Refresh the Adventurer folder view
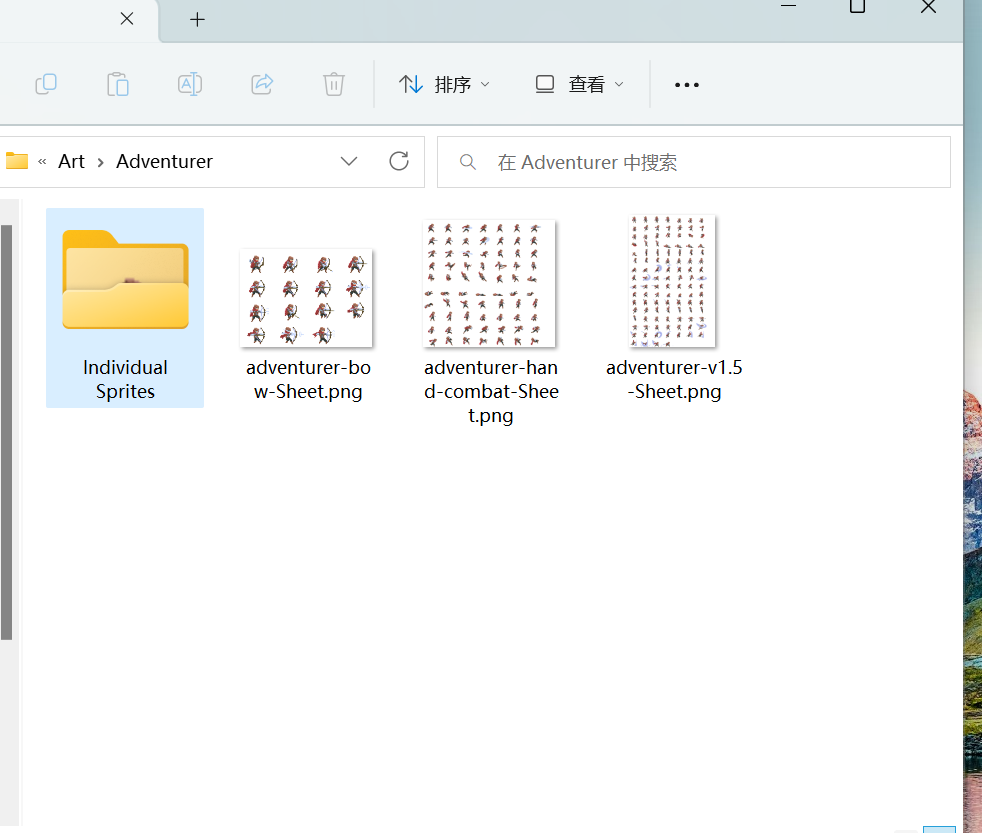Screen dimensions: 982x833 399,162
